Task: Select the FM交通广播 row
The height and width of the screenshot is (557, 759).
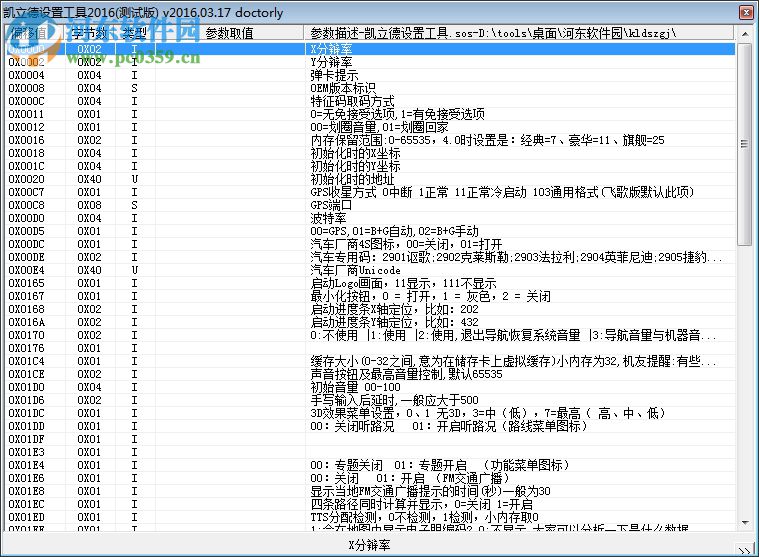Action: [371, 478]
